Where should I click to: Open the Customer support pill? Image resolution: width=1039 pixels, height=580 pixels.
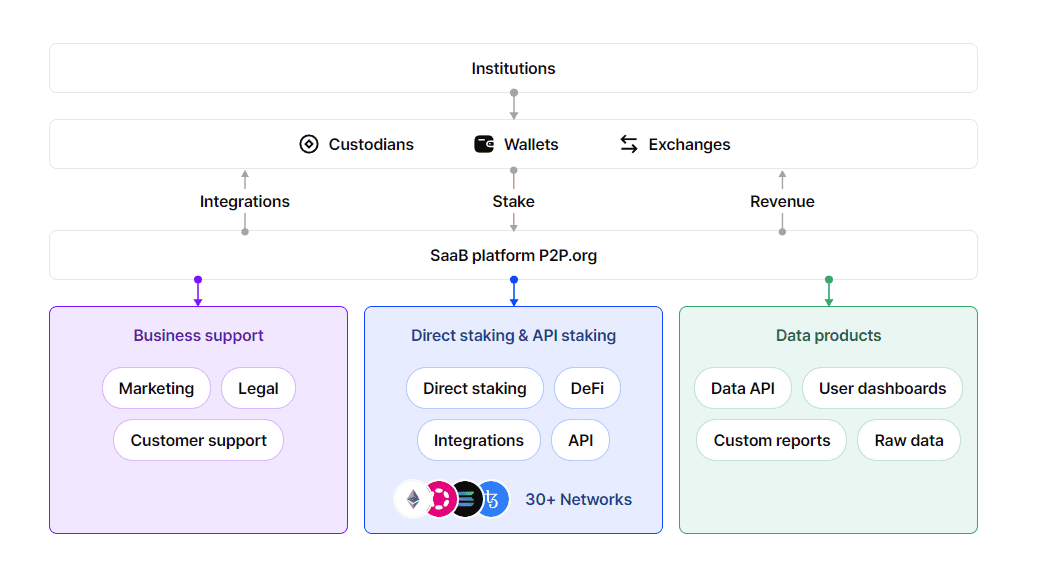198,440
